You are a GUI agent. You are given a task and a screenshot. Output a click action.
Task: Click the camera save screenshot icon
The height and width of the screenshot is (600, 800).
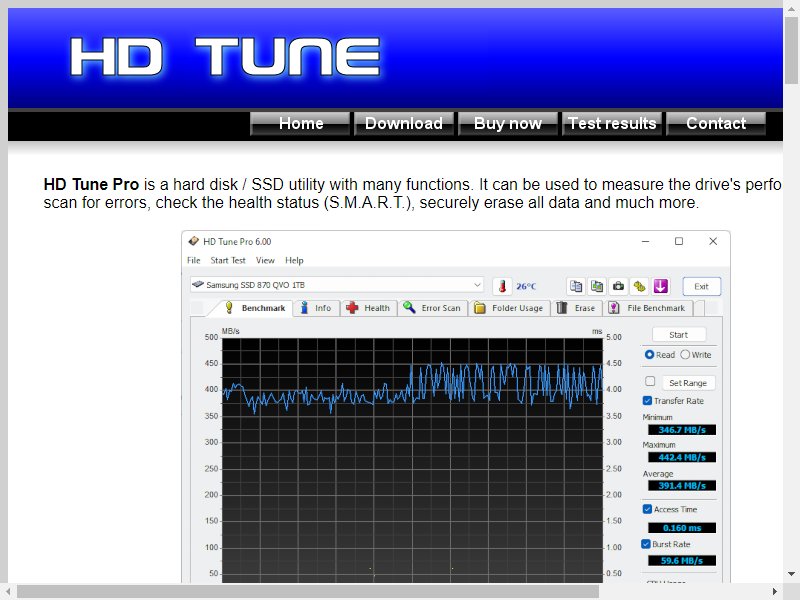click(618, 286)
